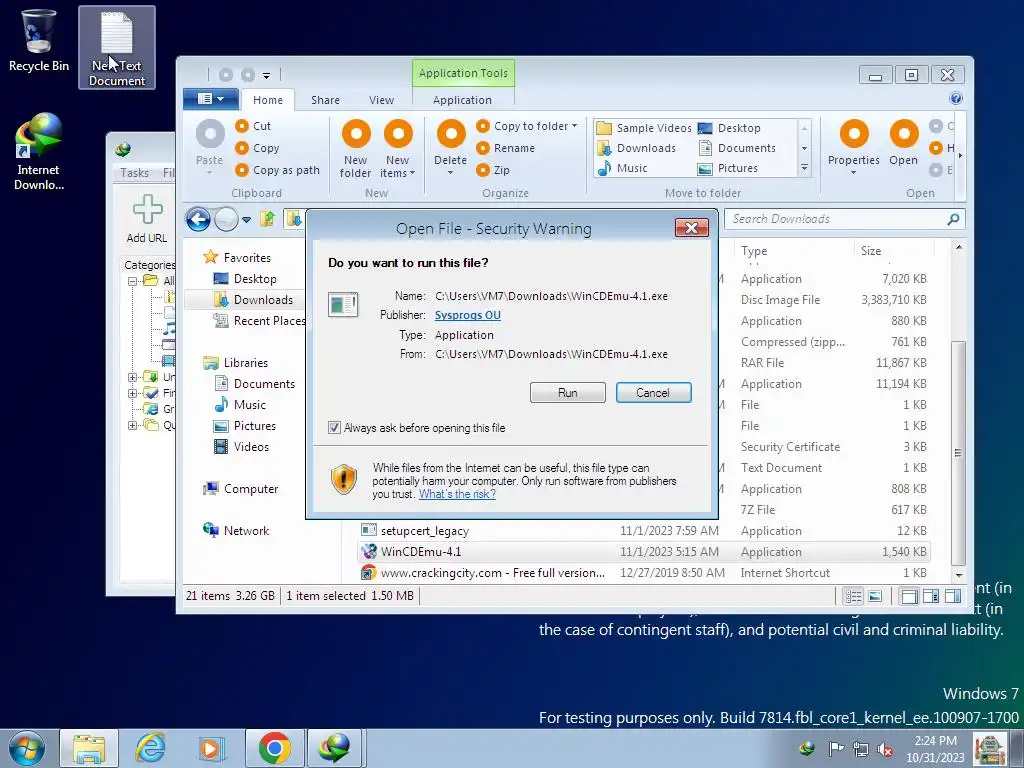The height and width of the screenshot is (768, 1024).
Task: Click the Copy icon in Clipboard group
Action: pyautogui.click(x=242, y=148)
